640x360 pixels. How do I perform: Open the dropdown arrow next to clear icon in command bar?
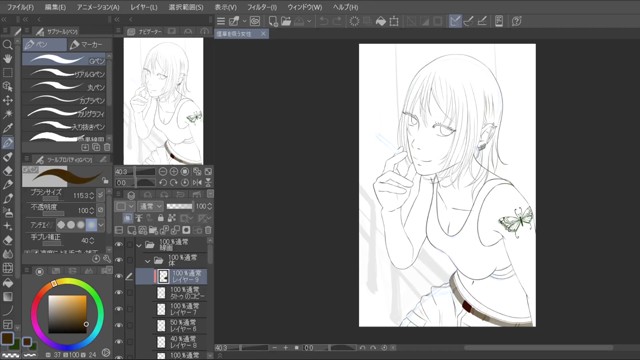coord(309,21)
